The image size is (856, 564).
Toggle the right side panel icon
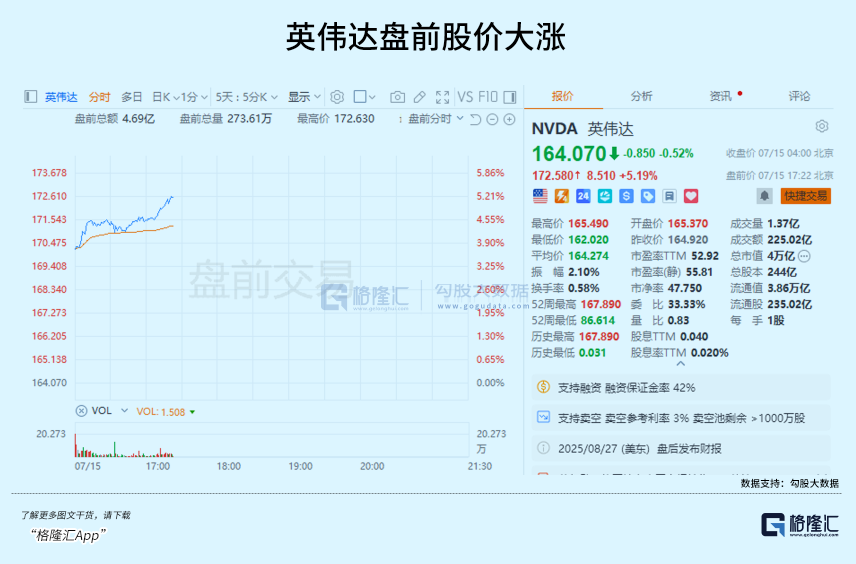click(x=510, y=97)
